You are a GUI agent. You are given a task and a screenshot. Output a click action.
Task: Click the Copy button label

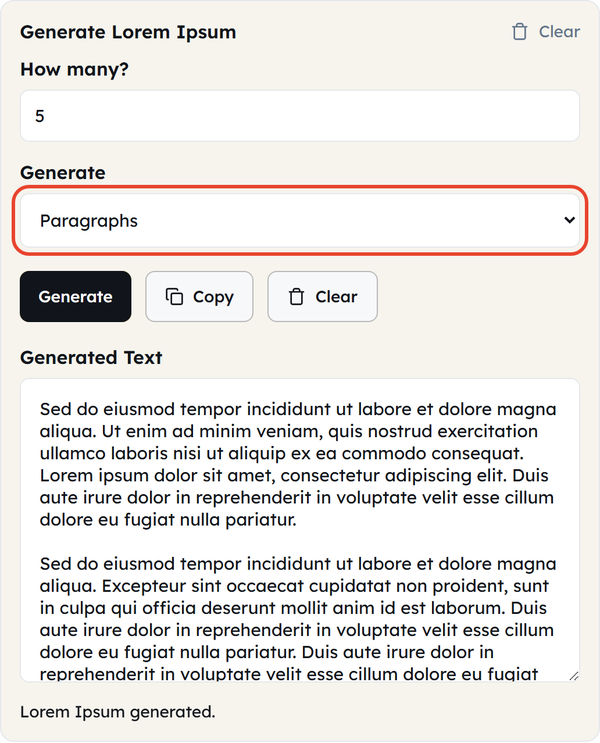click(213, 297)
